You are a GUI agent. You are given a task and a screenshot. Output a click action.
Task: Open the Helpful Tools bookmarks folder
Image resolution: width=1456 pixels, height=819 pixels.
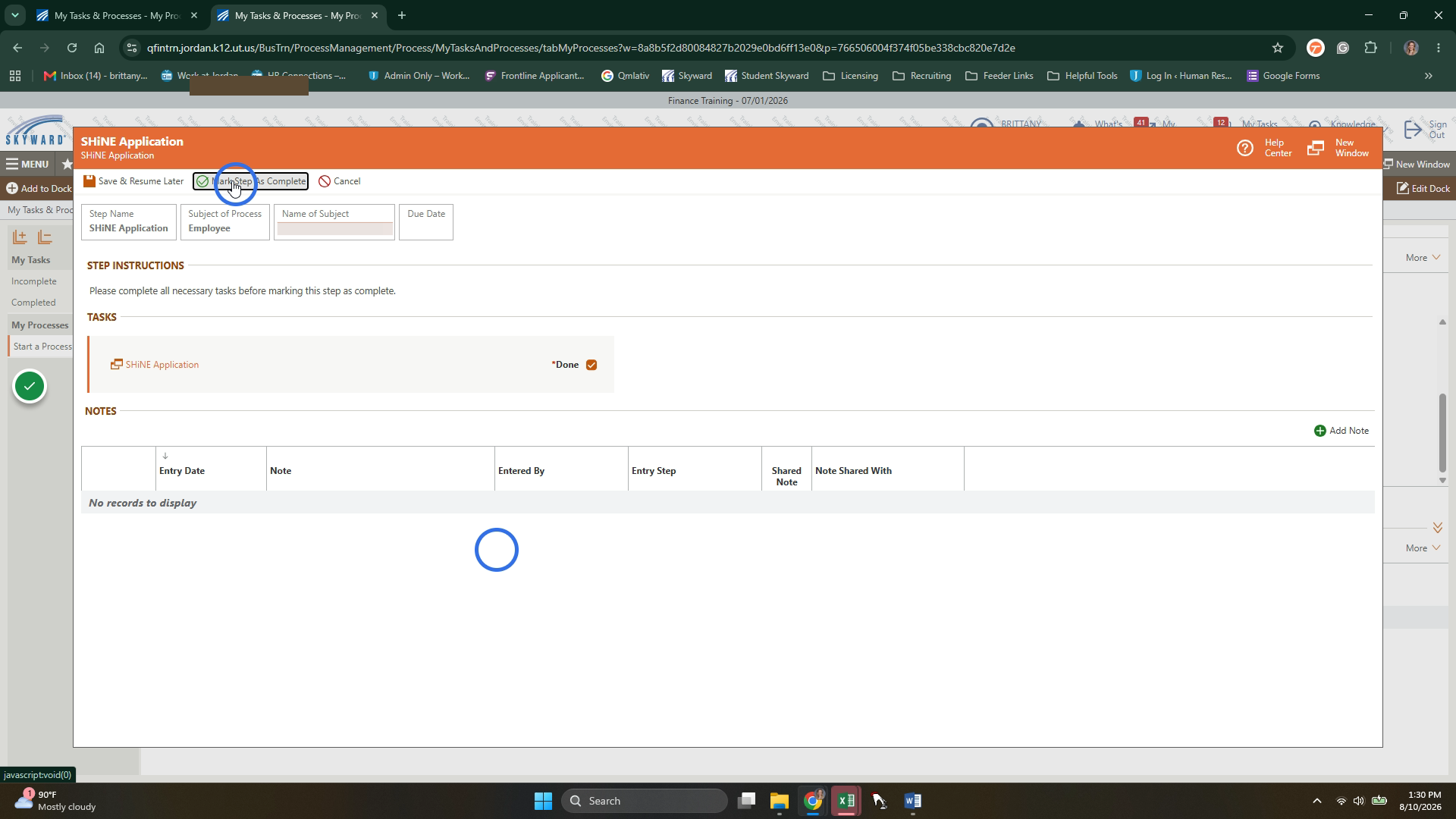click(1082, 76)
